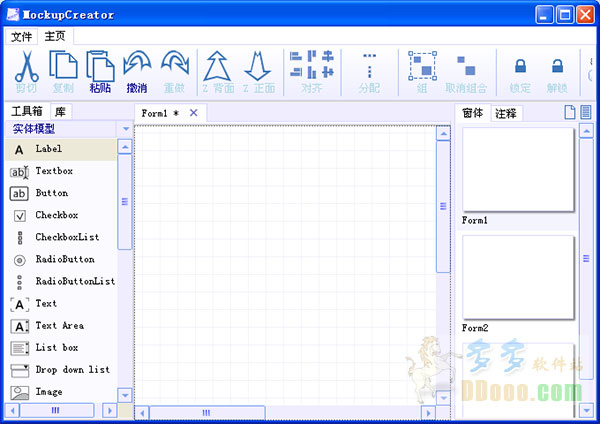Click the Copy (复制) toolbar icon
This screenshot has height=424, width=600.
[x=63, y=65]
